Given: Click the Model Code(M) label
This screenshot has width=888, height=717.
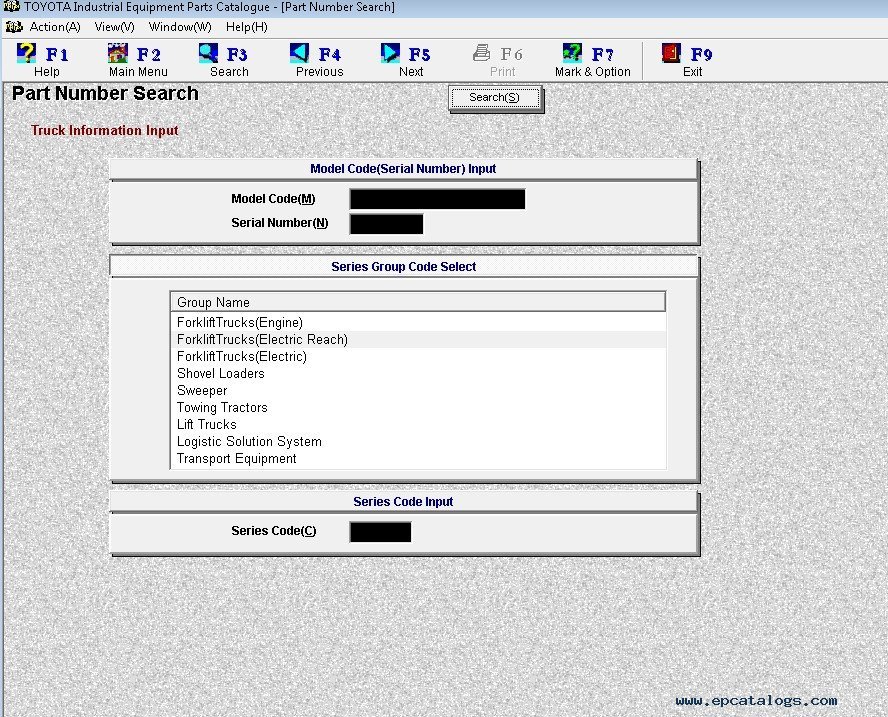Looking at the screenshot, I should point(273,199).
